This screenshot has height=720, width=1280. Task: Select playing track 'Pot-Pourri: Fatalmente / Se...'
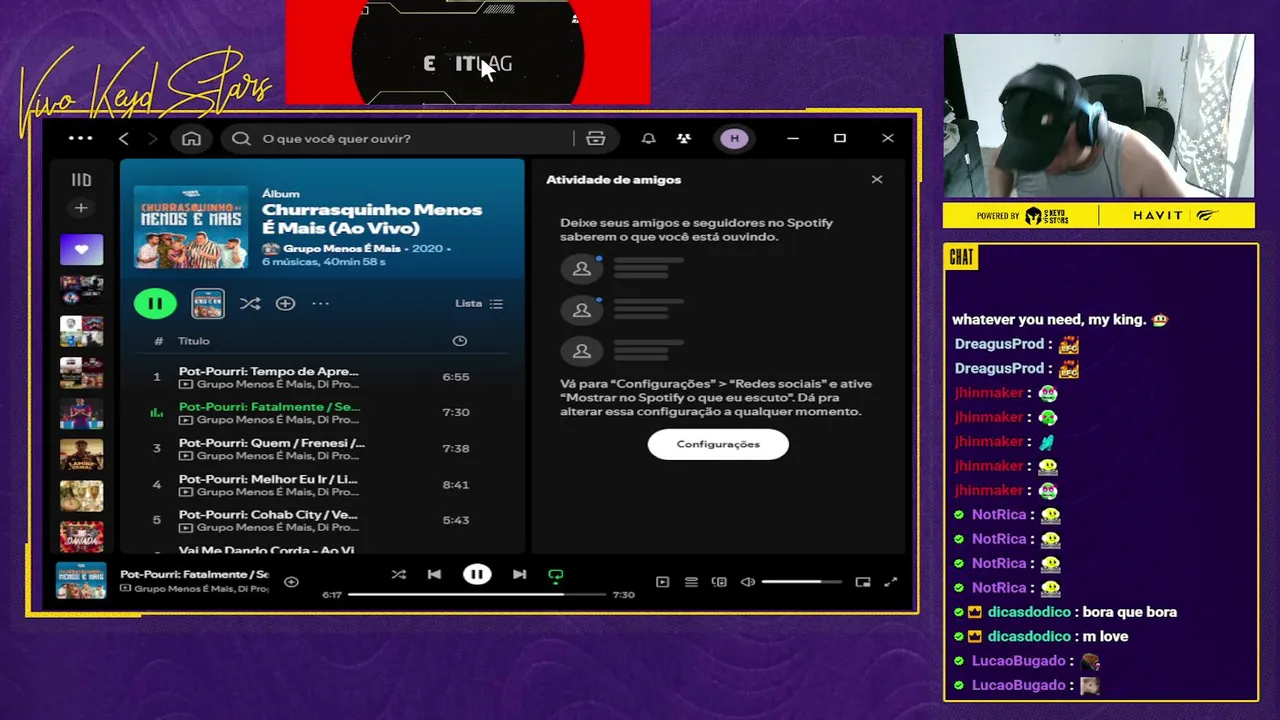pyautogui.click(x=322, y=412)
